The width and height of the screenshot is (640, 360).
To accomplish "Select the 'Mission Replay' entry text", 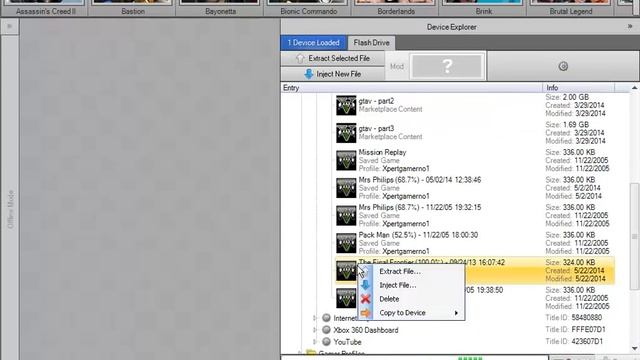I will click(382, 152).
